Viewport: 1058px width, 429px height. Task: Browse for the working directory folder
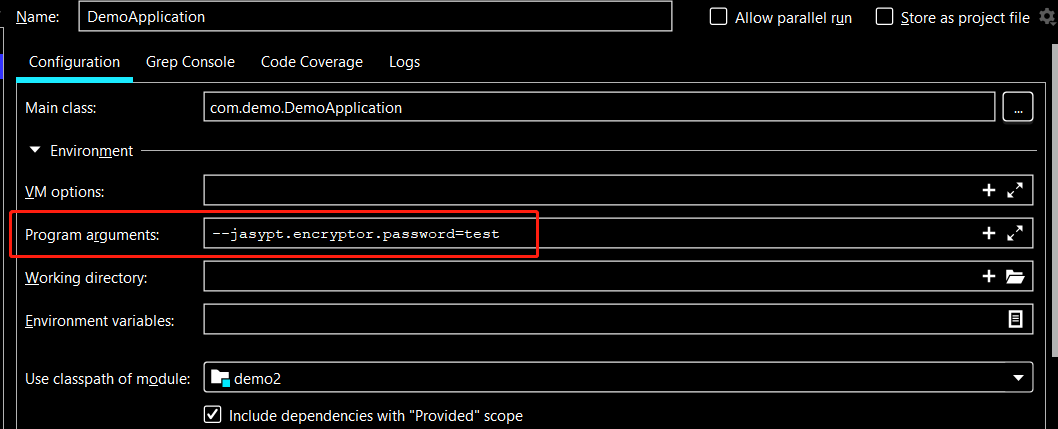click(1015, 277)
